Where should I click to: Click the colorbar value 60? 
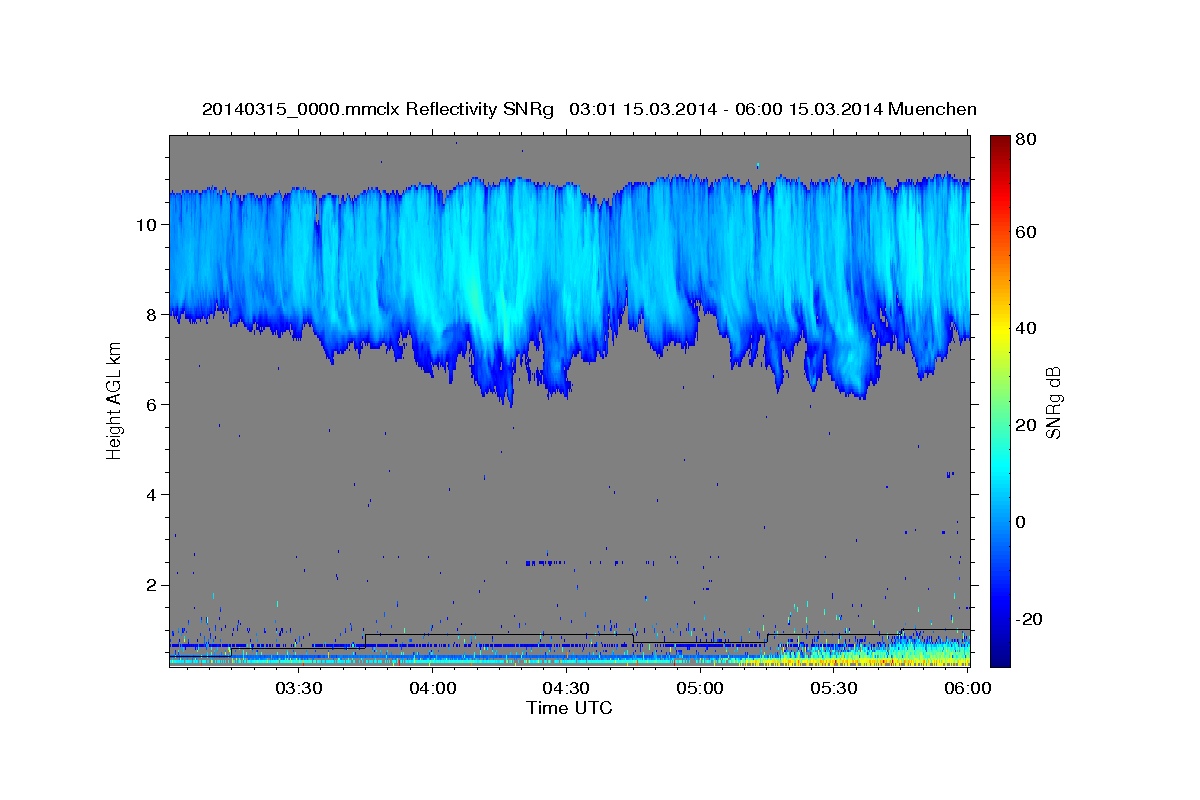(1025, 231)
